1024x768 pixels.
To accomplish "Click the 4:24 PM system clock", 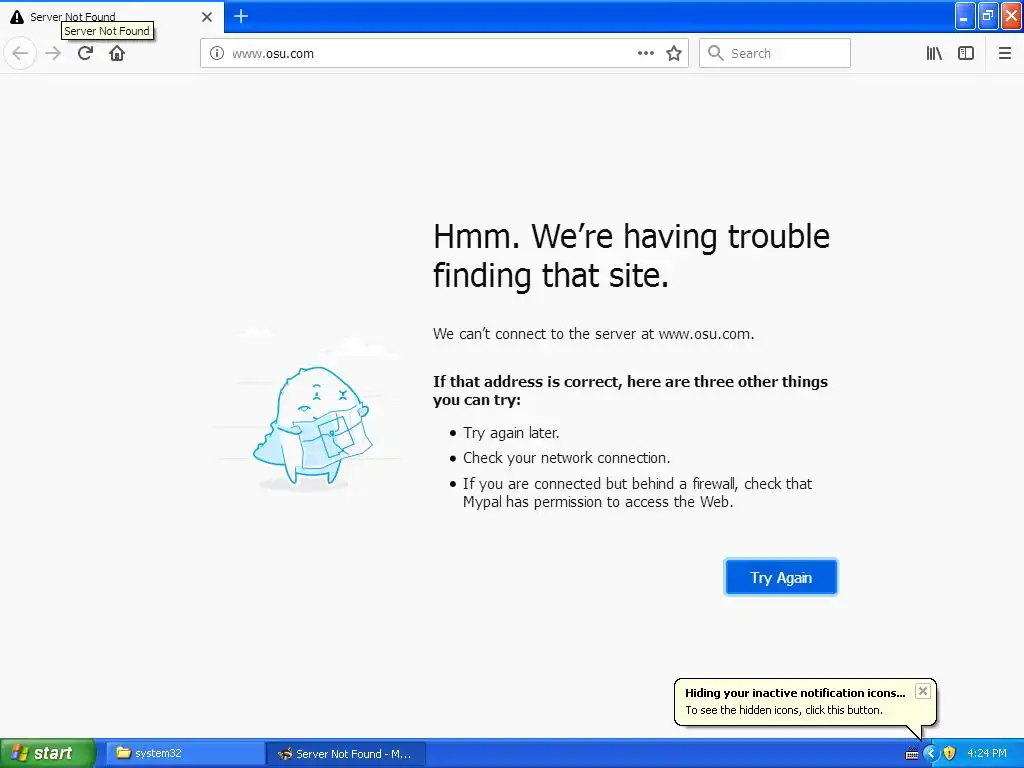I will pyautogui.click(x=987, y=754).
